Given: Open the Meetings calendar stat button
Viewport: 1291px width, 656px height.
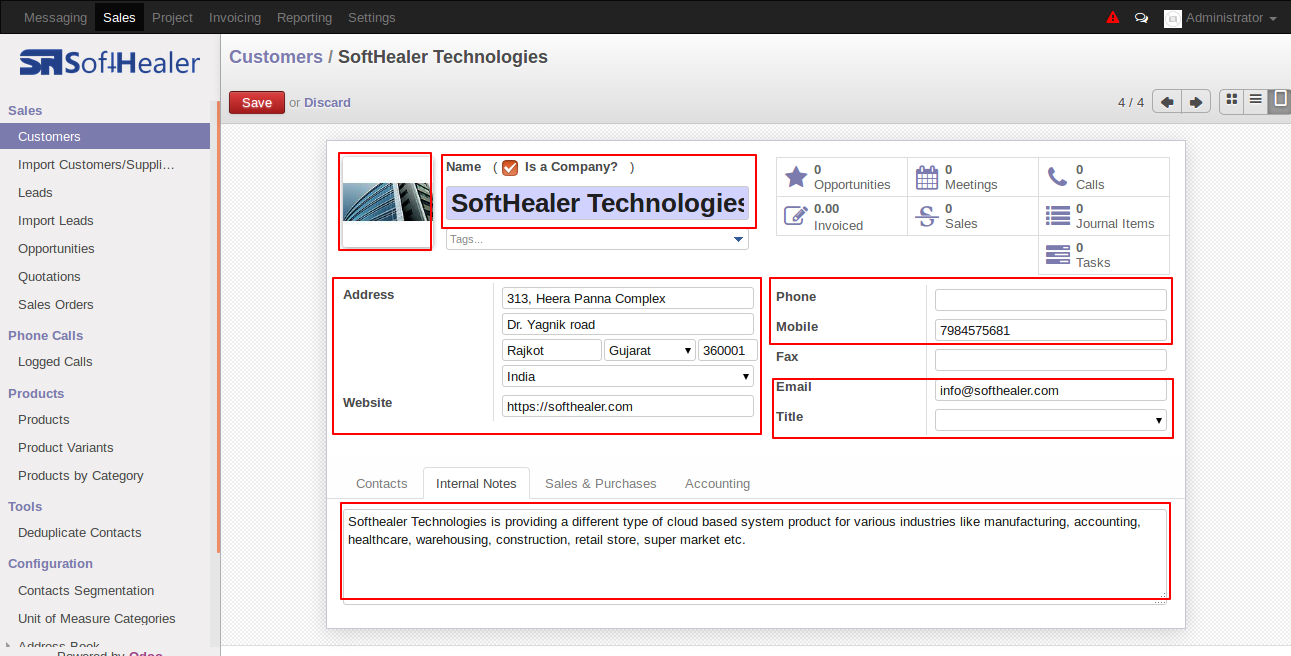Looking at the screenshot, I should pos(973,177).
